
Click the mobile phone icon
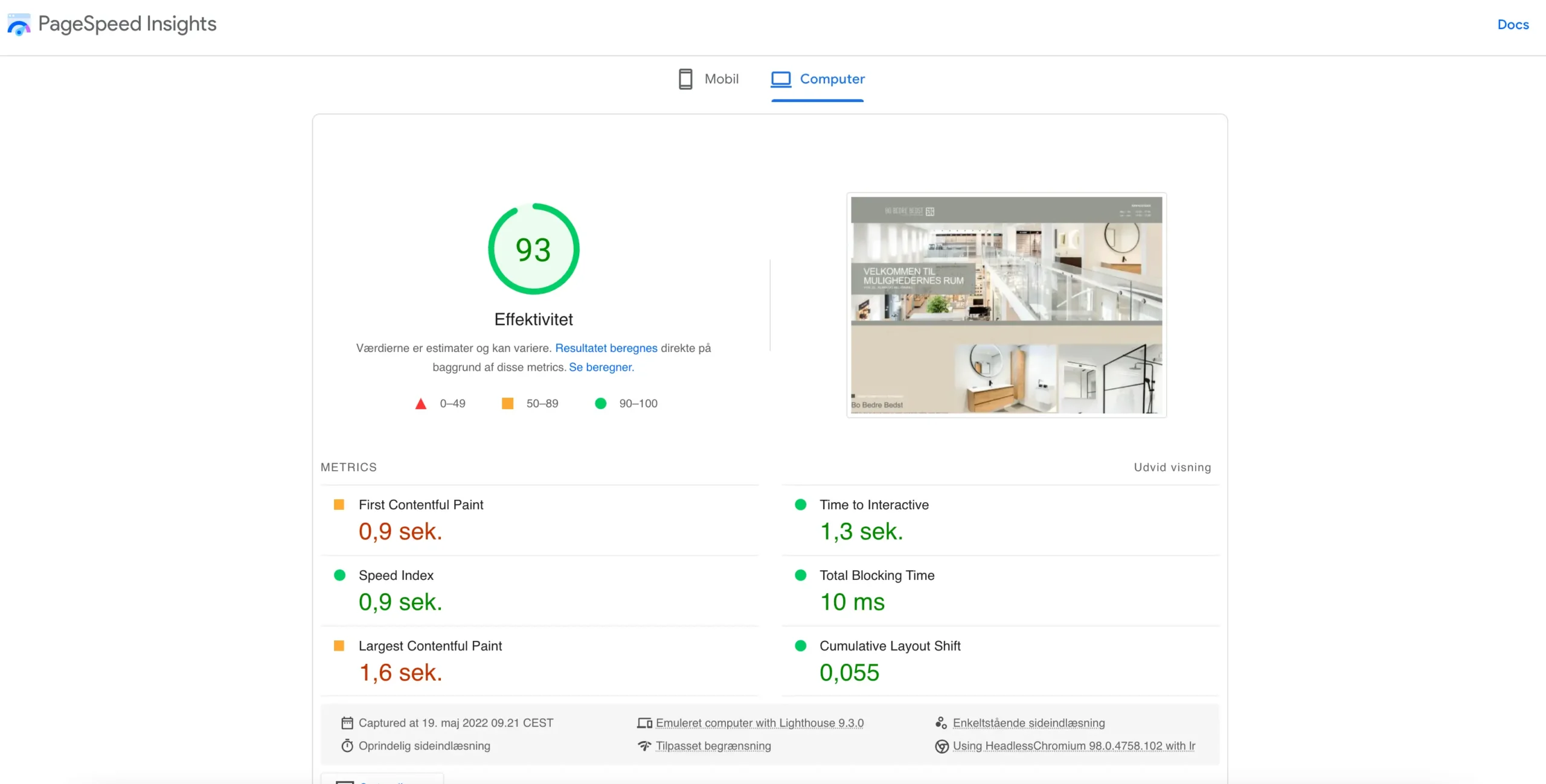[x=685, y=79]
